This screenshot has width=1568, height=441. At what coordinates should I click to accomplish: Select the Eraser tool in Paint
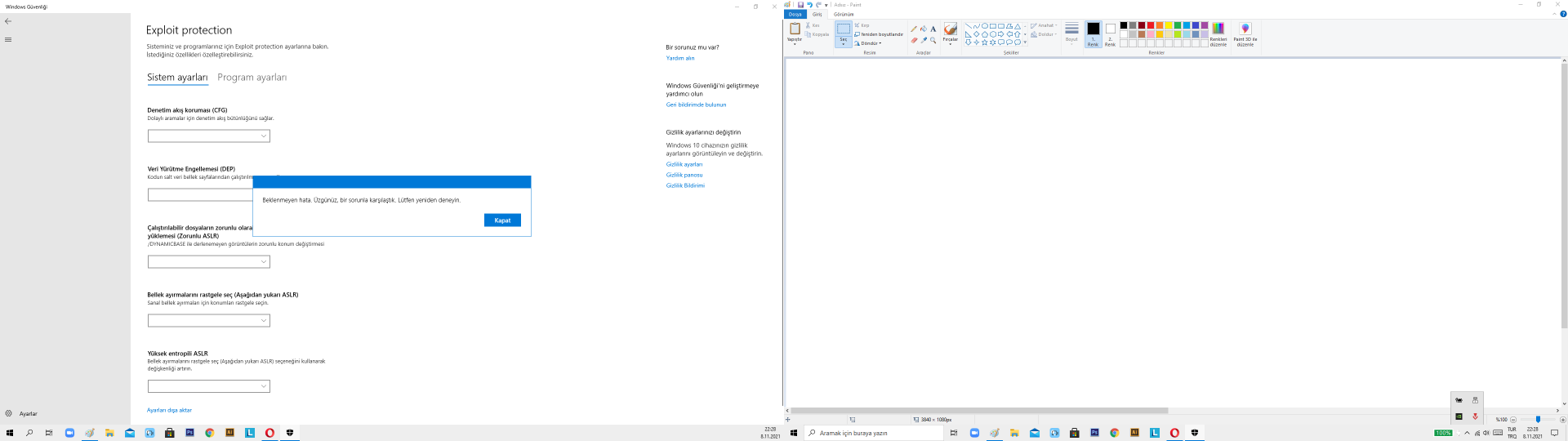(914, 40)
